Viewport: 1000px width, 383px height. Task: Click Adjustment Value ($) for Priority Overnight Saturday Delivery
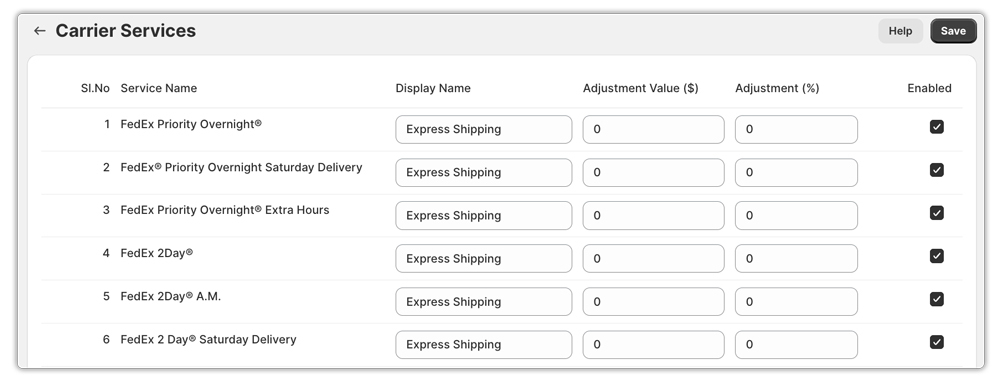pyautogui.click(x=653, y=173)
